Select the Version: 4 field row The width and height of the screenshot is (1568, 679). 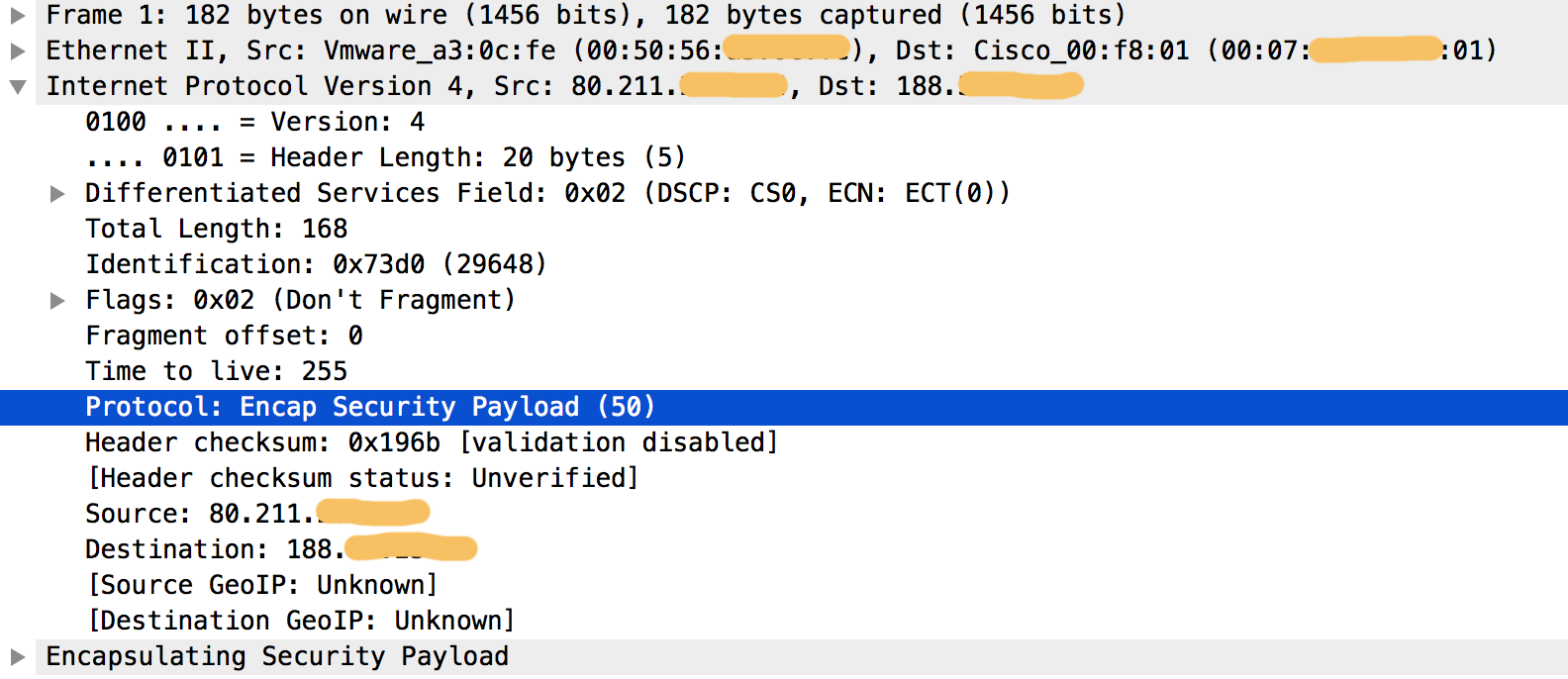point(254,122)
